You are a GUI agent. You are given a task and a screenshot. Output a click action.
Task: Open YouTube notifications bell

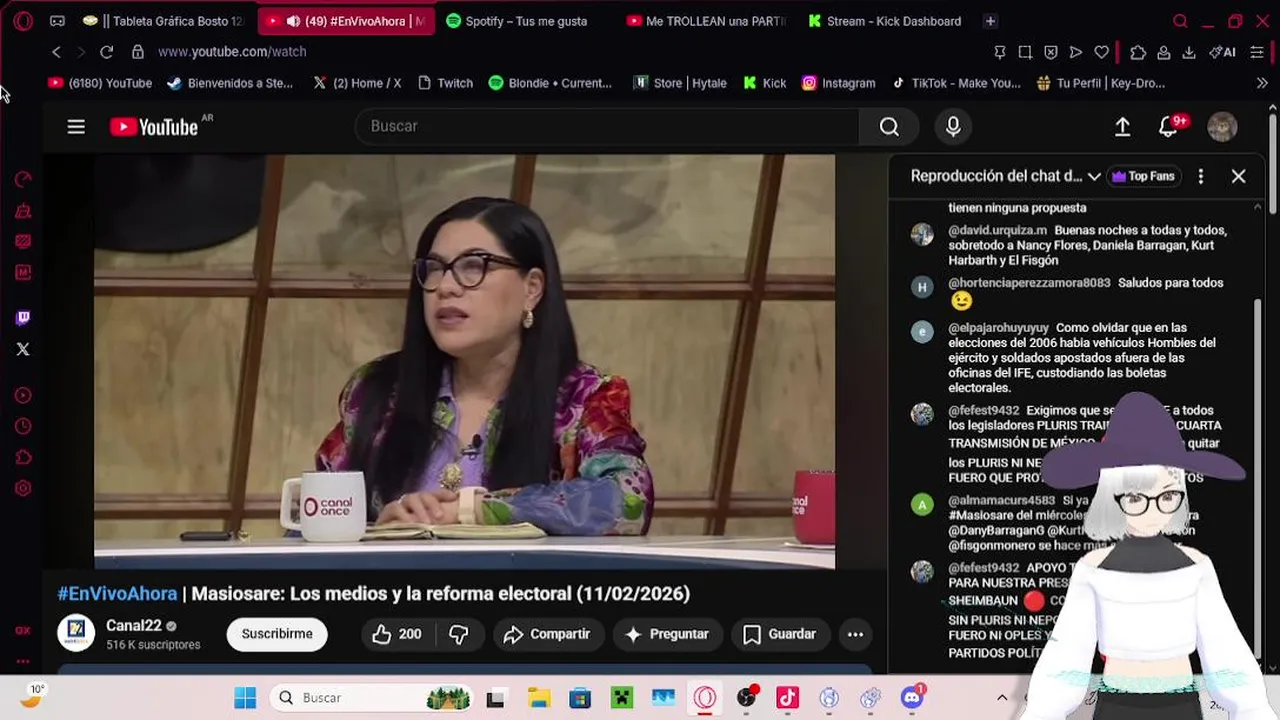point(1167,126)
